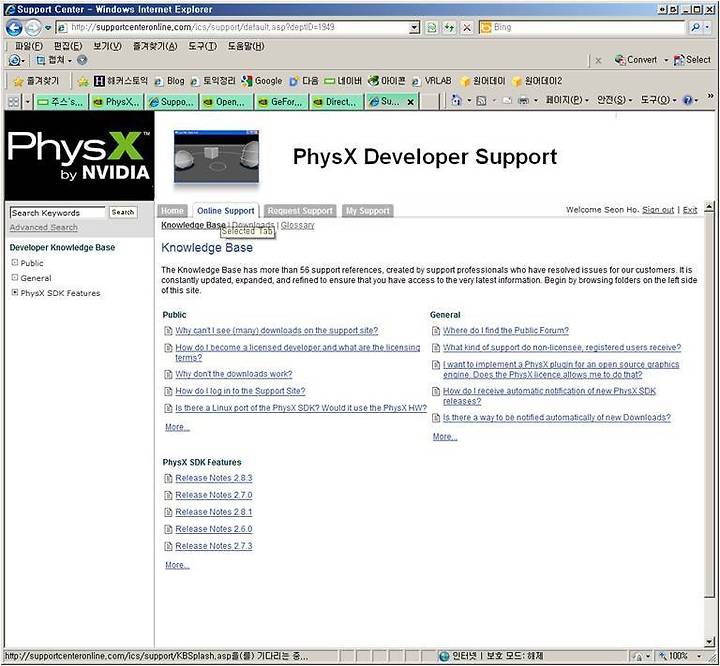Click the Bing search magnifier icon
The image size is (720, 666).
(696, 28)
